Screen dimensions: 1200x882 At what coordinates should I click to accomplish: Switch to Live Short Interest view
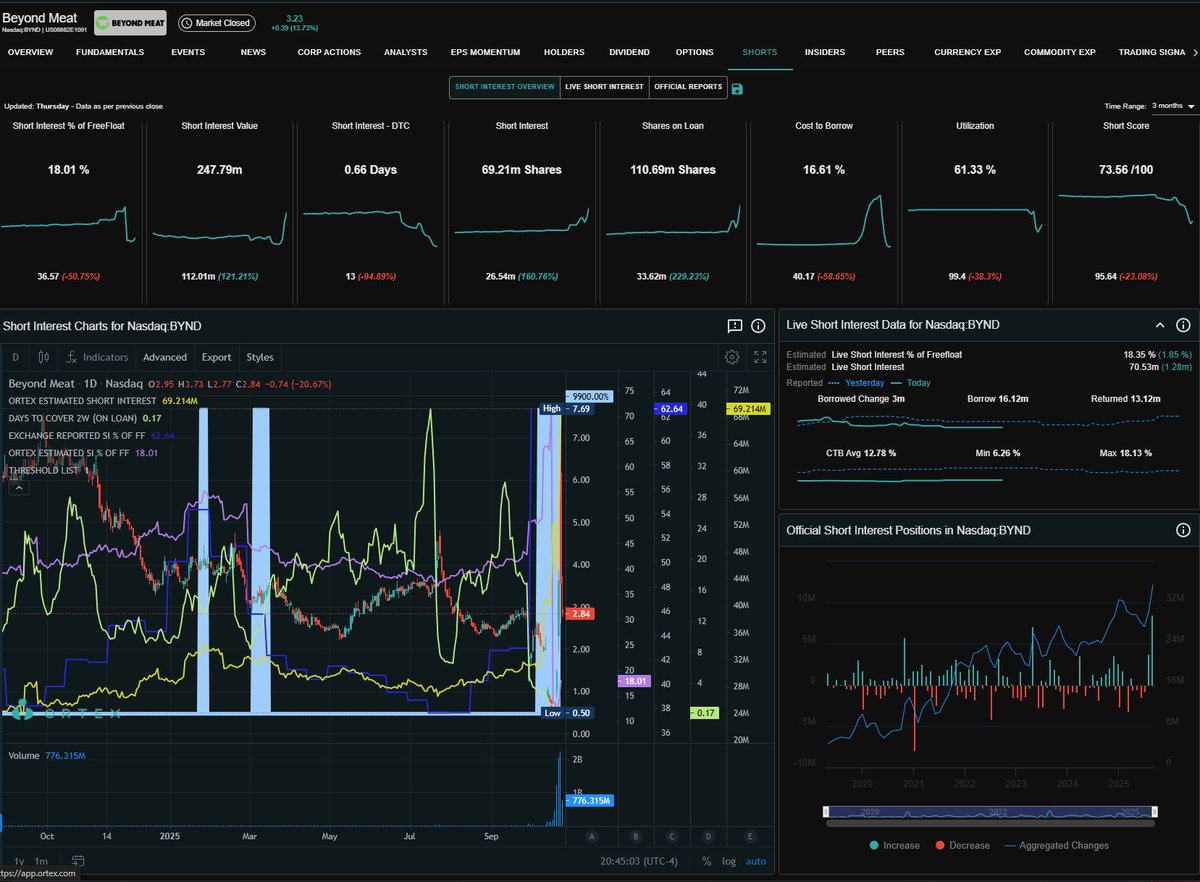click(x=604, y=87)
